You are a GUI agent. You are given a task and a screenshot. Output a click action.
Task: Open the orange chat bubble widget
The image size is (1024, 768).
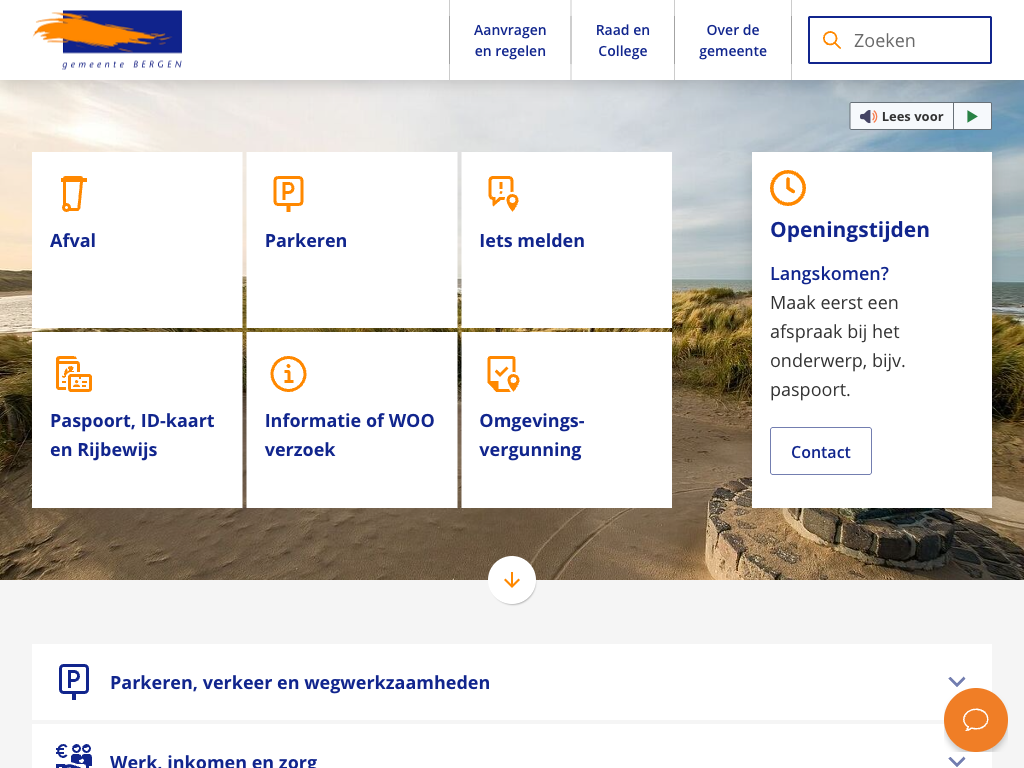click(x=976, y=720)
